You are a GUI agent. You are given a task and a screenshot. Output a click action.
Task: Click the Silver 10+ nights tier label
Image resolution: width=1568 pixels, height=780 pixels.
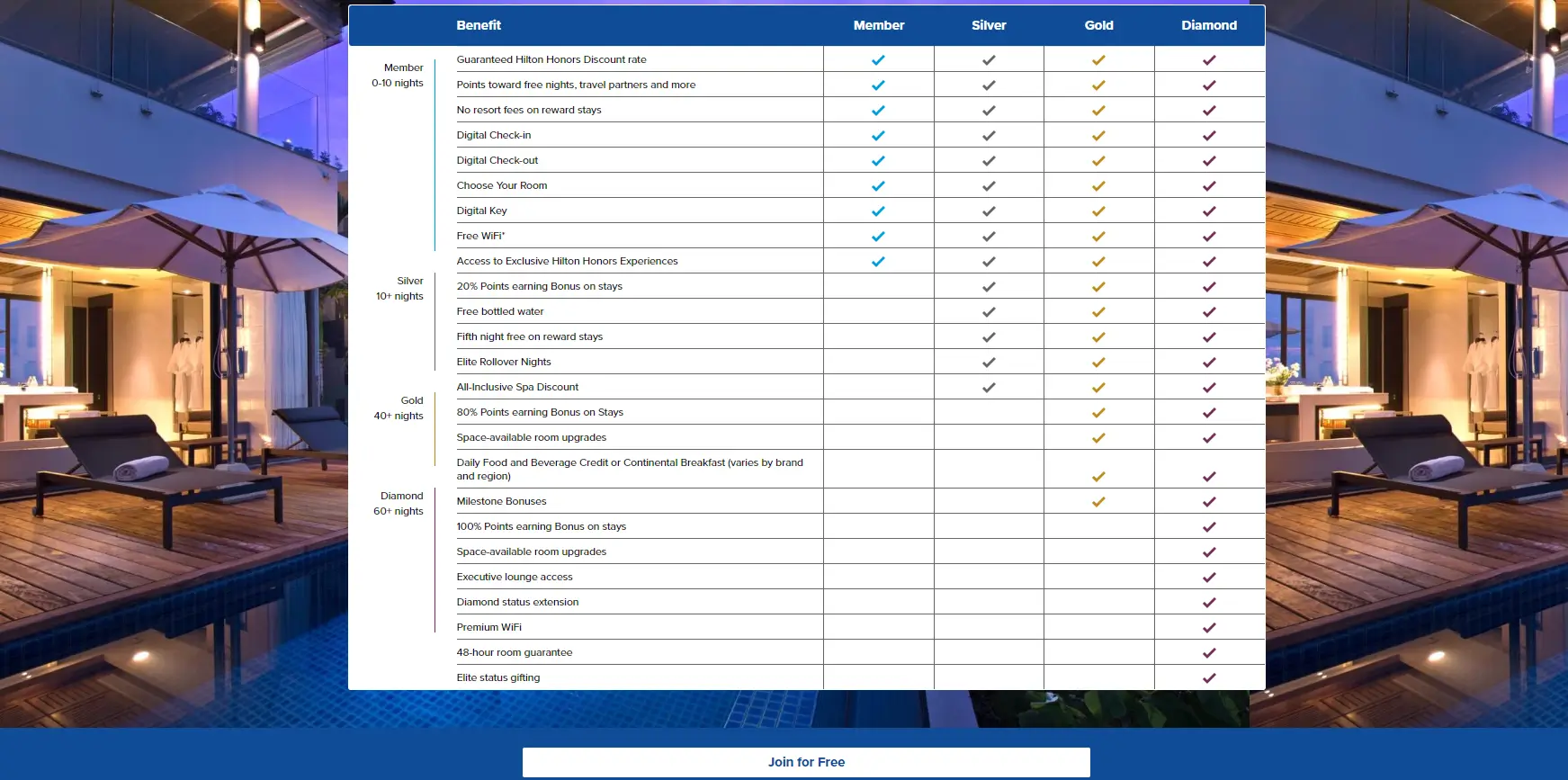pos(399,288)
